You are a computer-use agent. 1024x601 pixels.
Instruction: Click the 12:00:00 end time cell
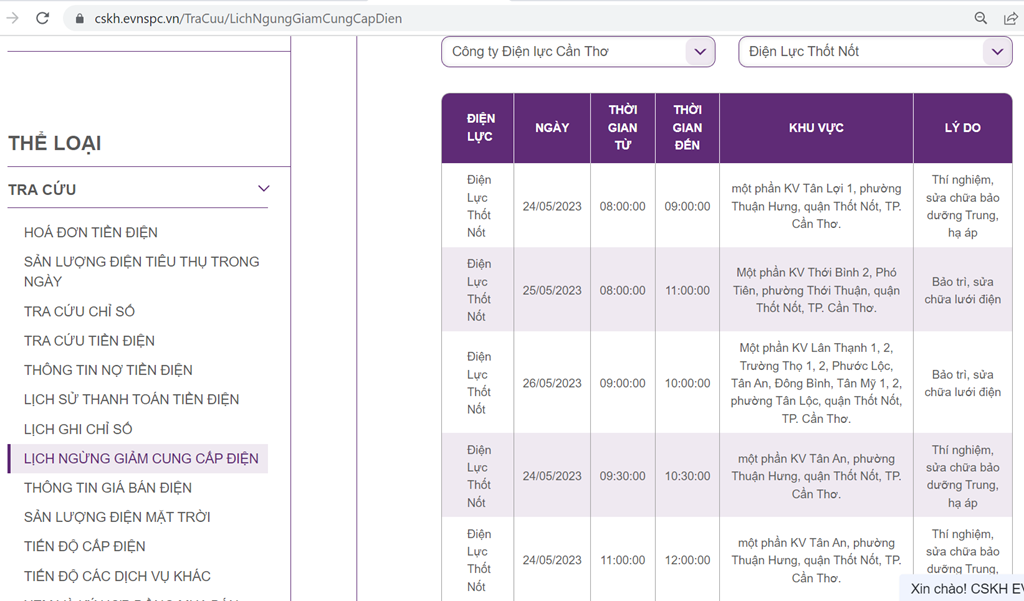click(688, 560)
